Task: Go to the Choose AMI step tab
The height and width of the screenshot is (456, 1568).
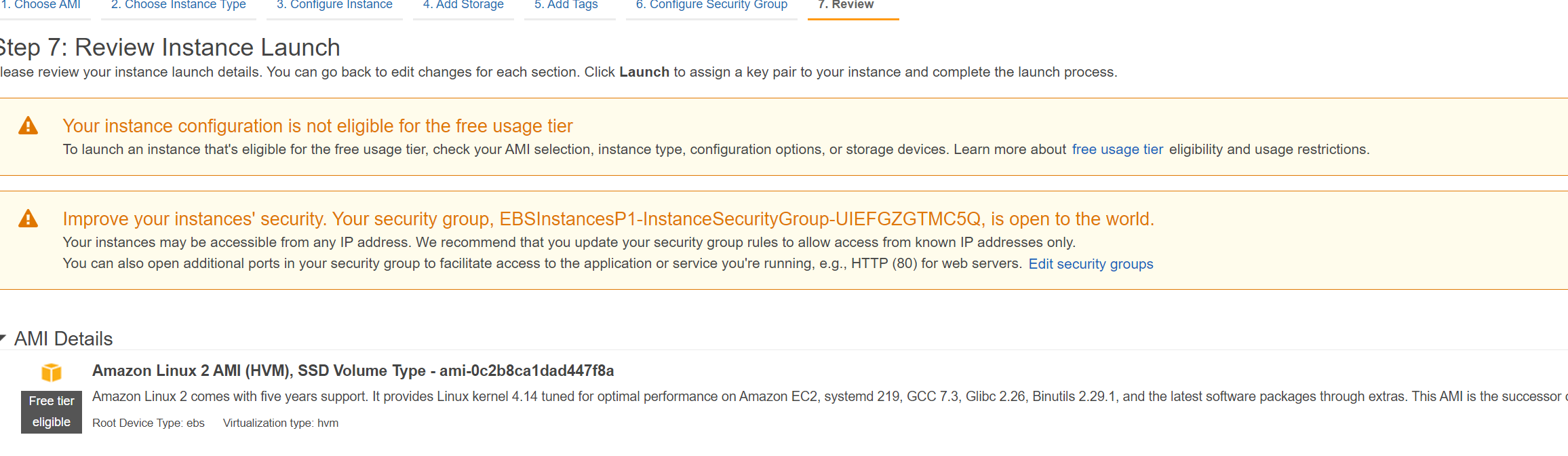Action: [x=41, y=5]
